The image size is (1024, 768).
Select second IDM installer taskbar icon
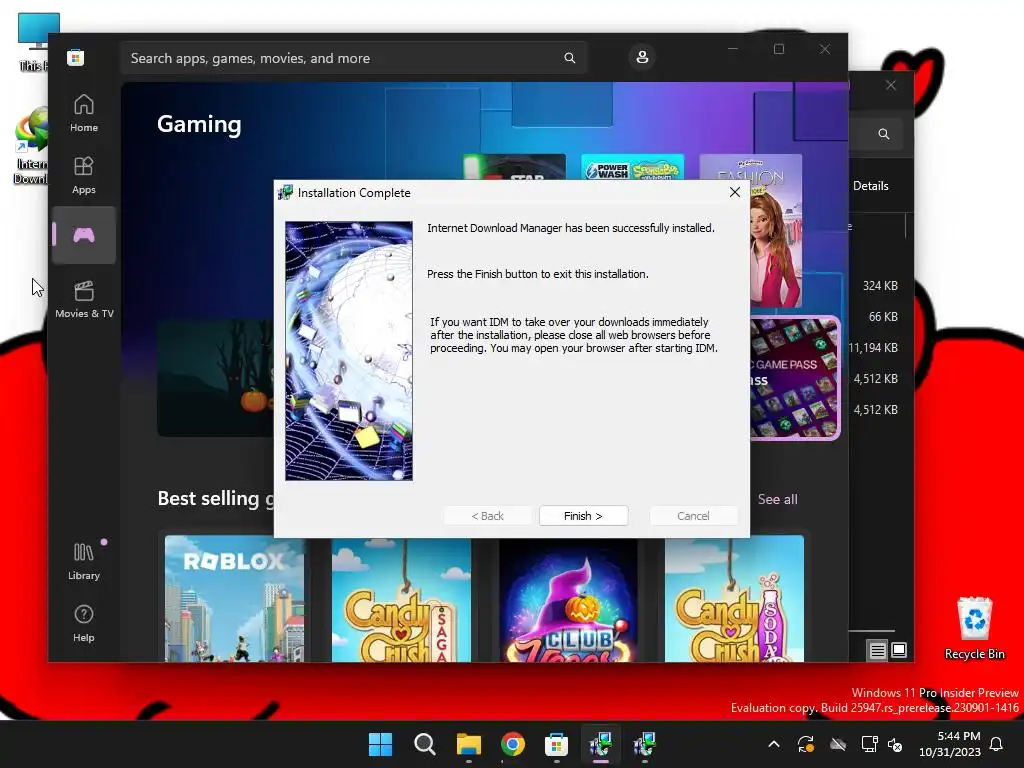click(x=645, y=744)
